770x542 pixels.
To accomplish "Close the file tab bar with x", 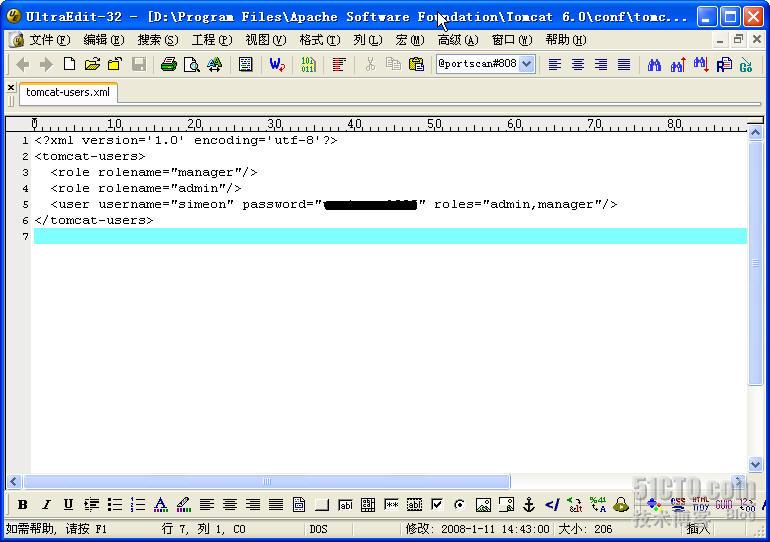I will pyautogui.click(x=11, y=87).
